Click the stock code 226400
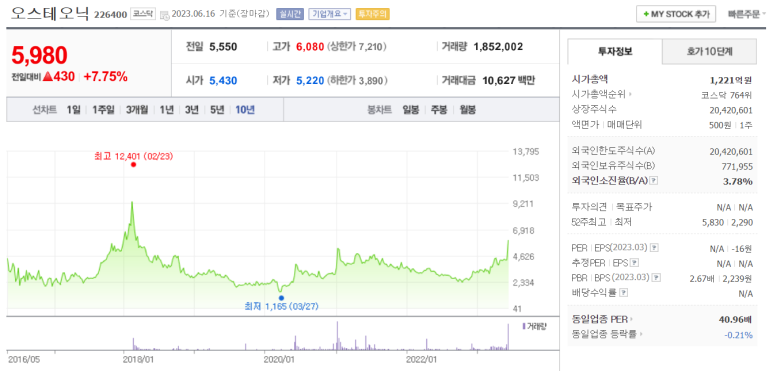 click(110, 15)
